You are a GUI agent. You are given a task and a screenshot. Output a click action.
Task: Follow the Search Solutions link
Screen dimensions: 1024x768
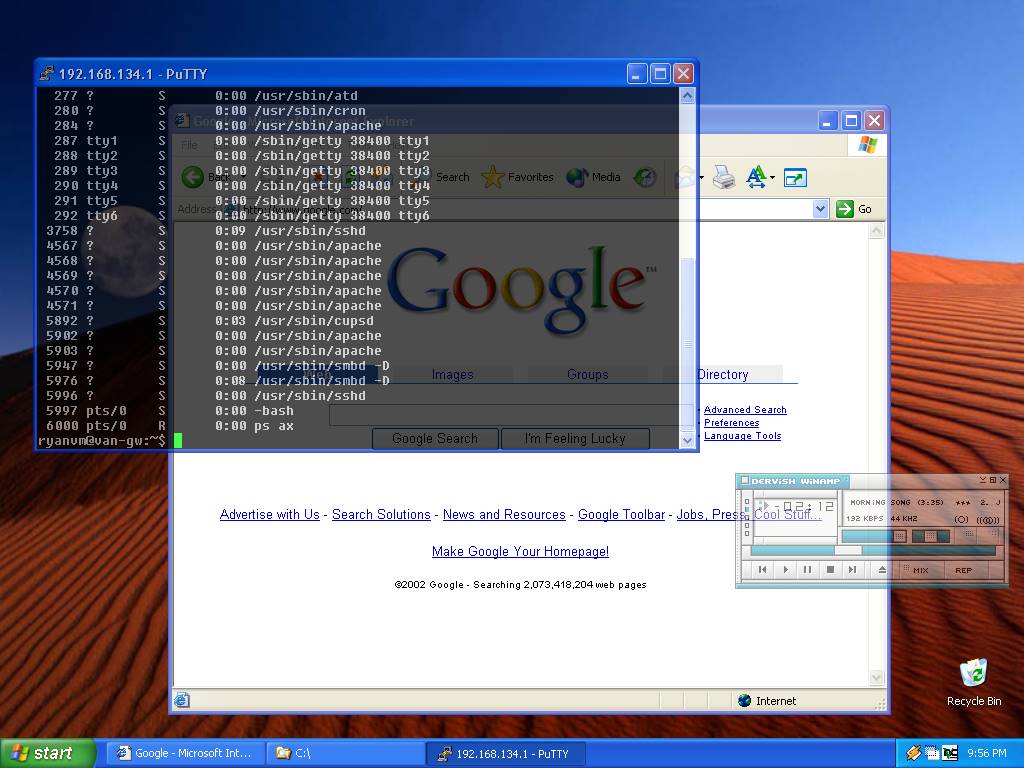[x=381, y=515]
